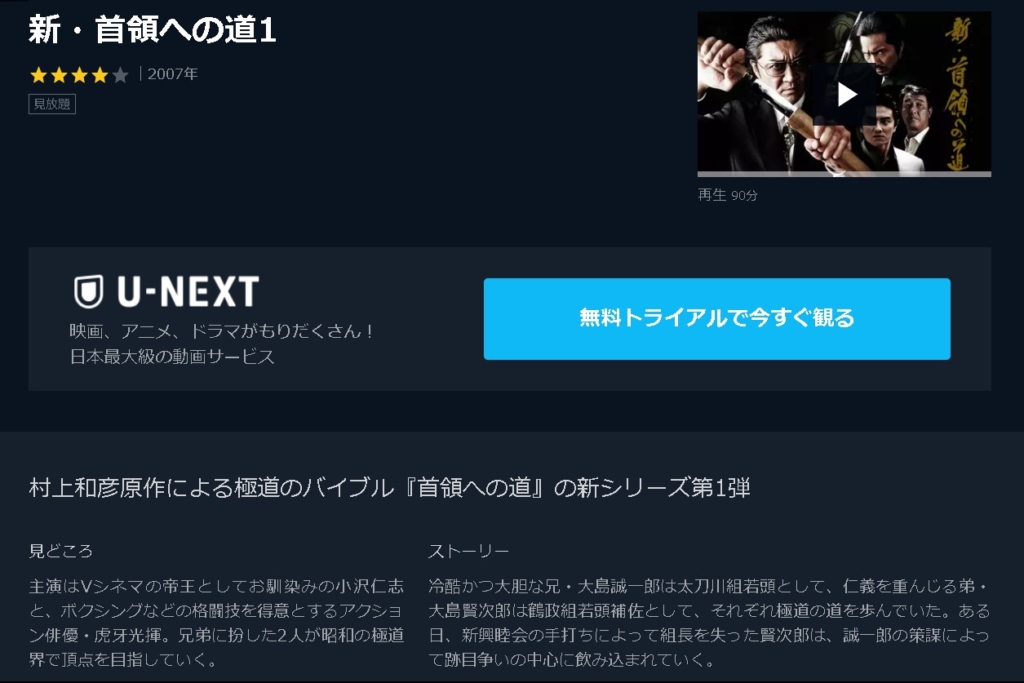Screen dimensions: 1024x683
Task: Click the U-NEXT wordmark text
Action: coord(188,291)
